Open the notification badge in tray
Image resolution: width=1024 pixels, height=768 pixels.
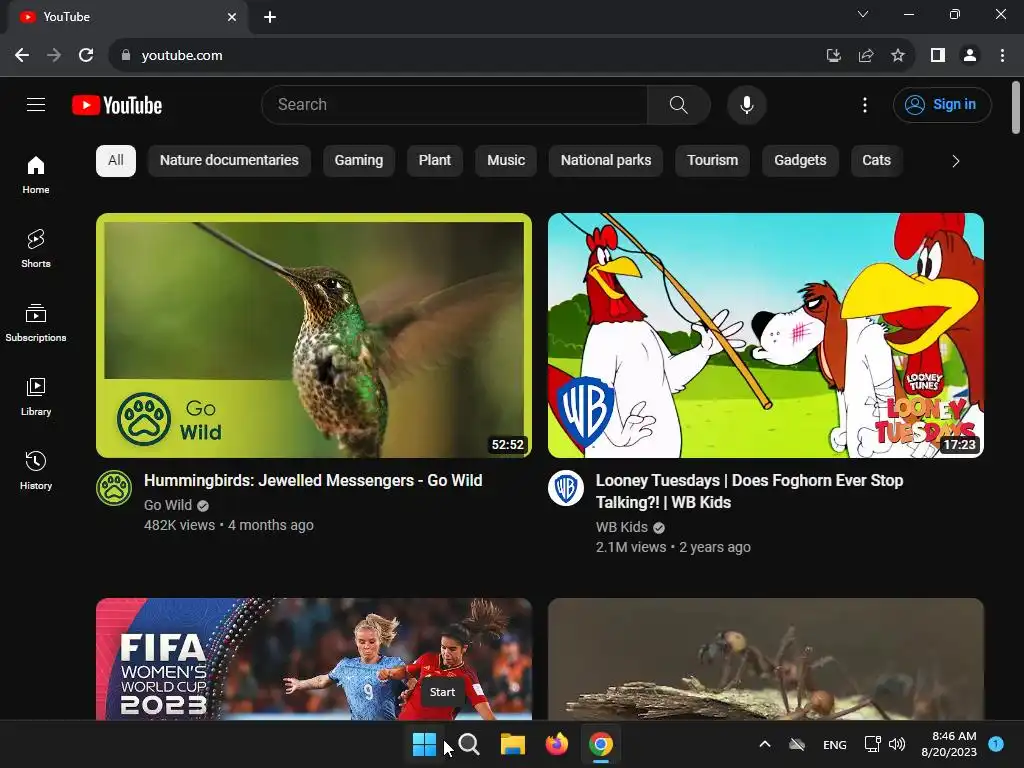point(996,743)
